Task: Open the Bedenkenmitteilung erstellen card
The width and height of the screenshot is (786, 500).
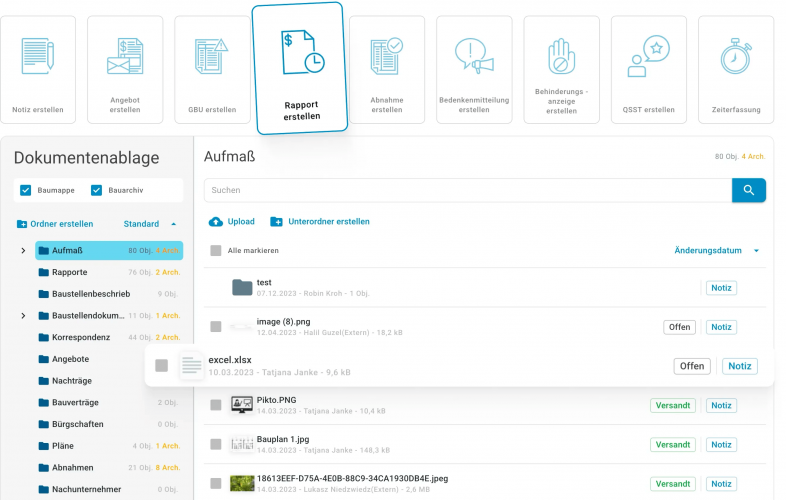Action: [x=474, y=69]
